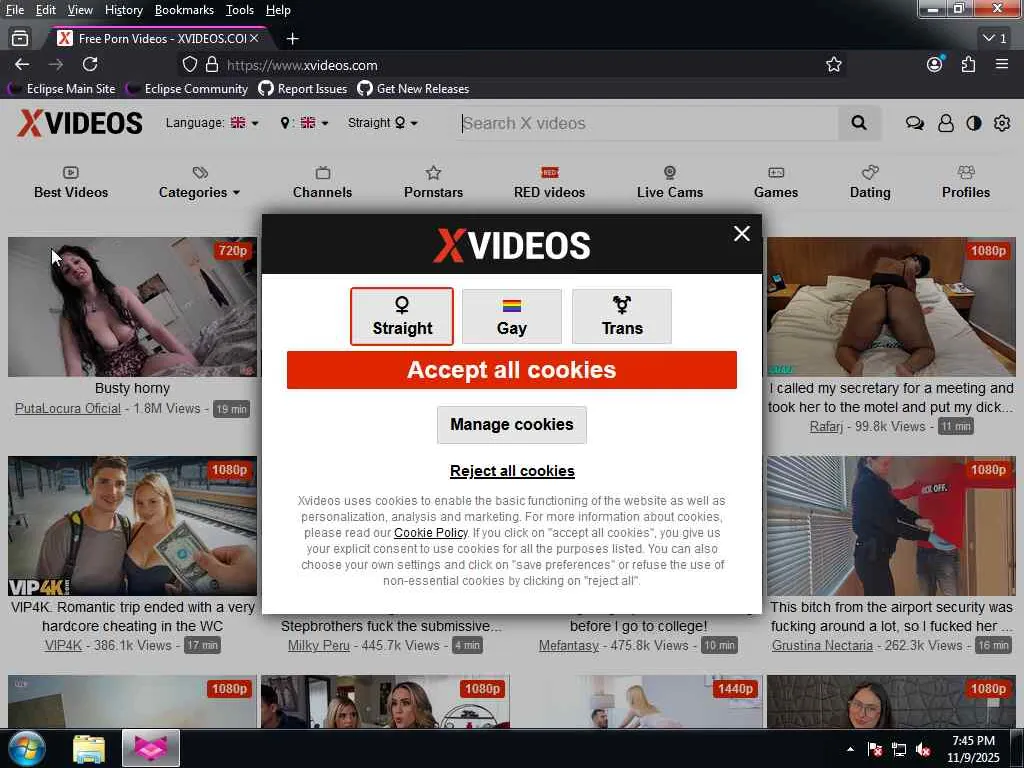Open the Windows Start button

[27, 748]
